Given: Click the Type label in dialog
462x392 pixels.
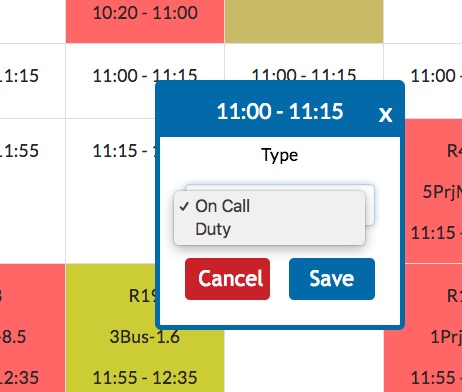Looking at the screenshot, I should point(280,155).
